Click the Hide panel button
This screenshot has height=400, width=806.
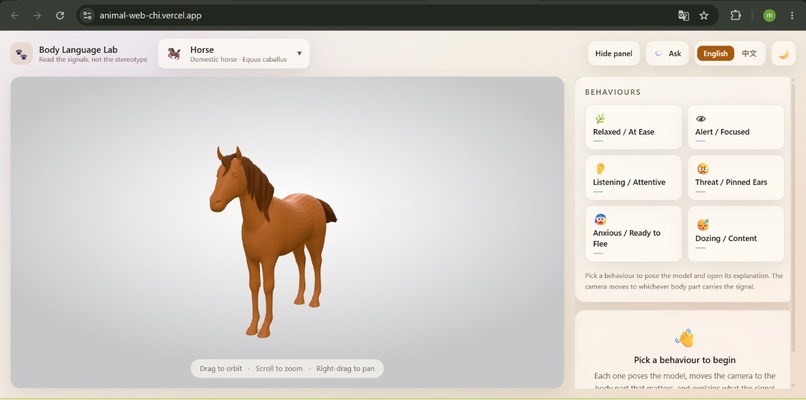click(x=614, y=53)
